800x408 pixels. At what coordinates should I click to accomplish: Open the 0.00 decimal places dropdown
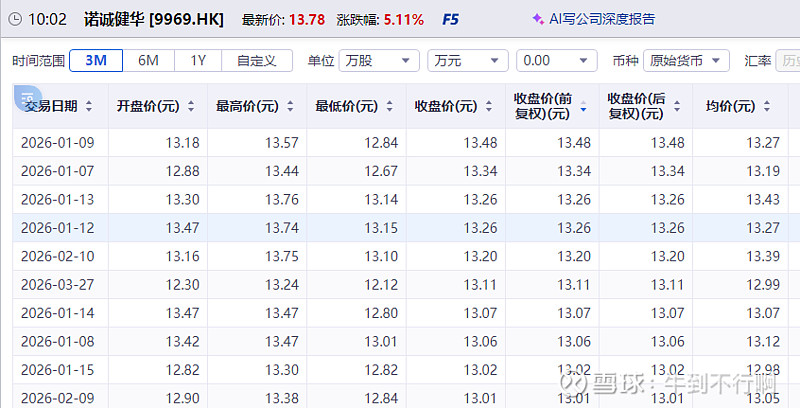click(x=556, y=61)
